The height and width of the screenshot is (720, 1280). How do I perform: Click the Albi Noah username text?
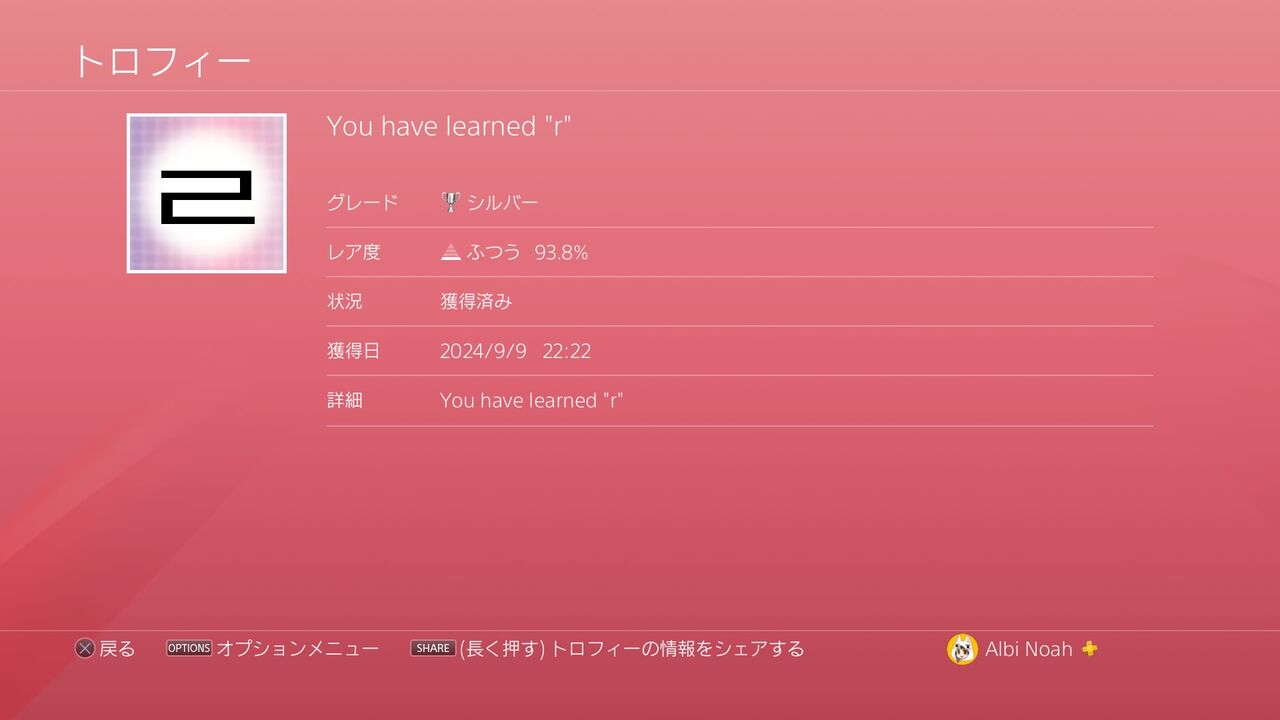[x=1029, y=649]
